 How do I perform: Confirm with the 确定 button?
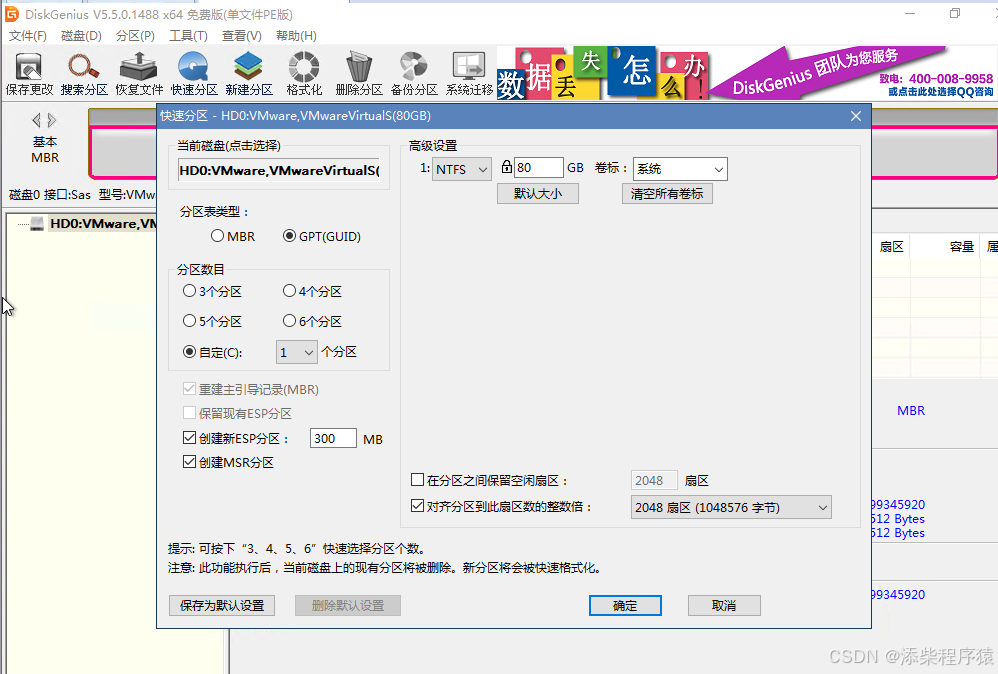tap(625, 605)
